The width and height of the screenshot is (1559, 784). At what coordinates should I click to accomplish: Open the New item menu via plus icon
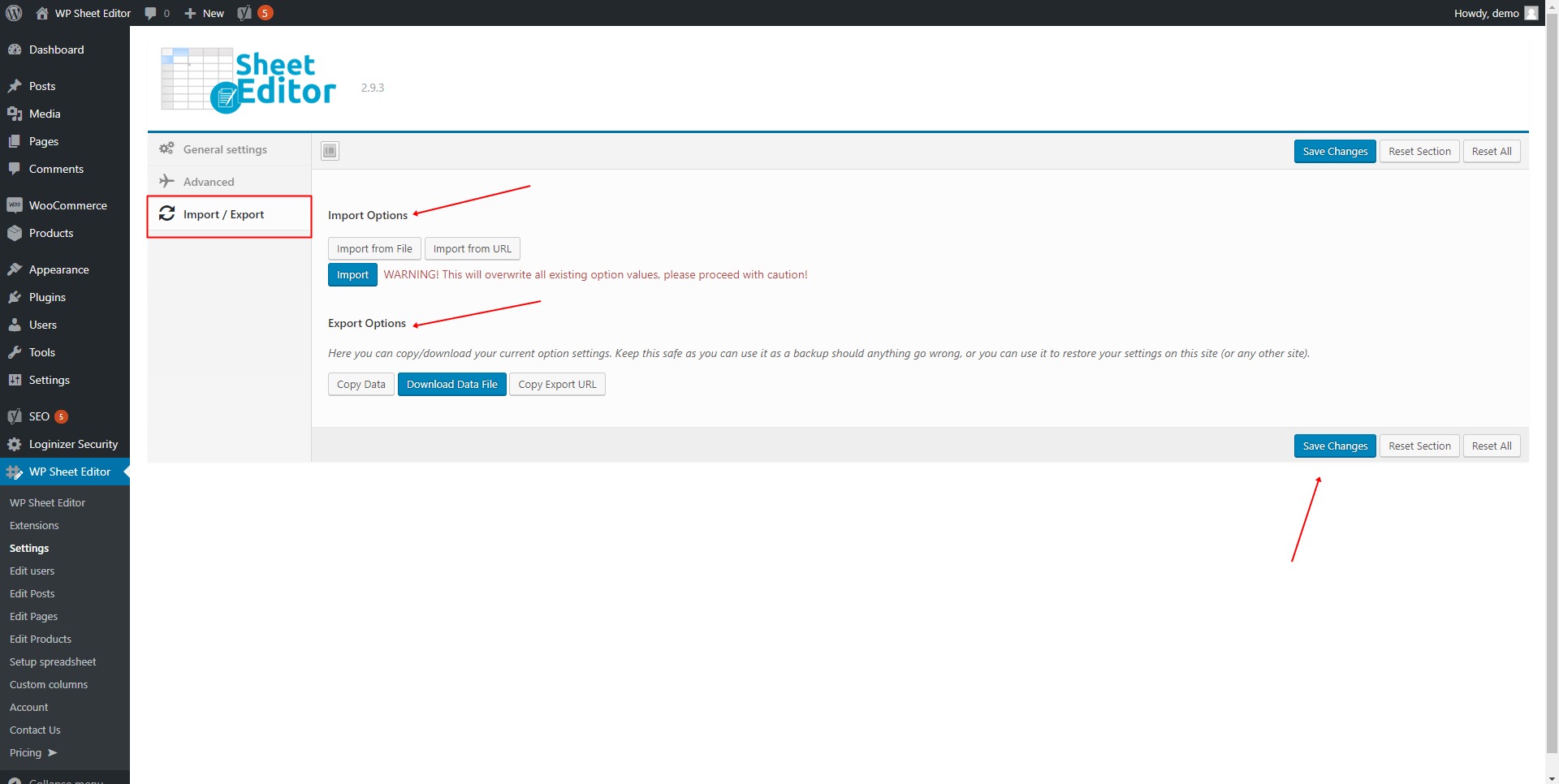click(x=190, y=13)
